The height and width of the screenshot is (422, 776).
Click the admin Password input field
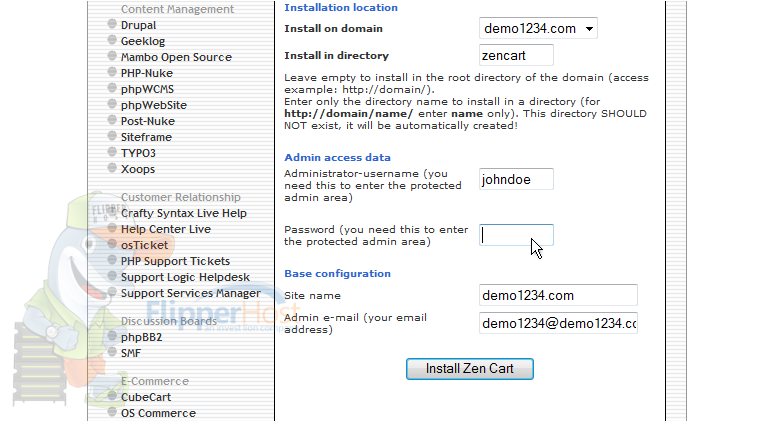pyautogui.click(x=516, y=235)
